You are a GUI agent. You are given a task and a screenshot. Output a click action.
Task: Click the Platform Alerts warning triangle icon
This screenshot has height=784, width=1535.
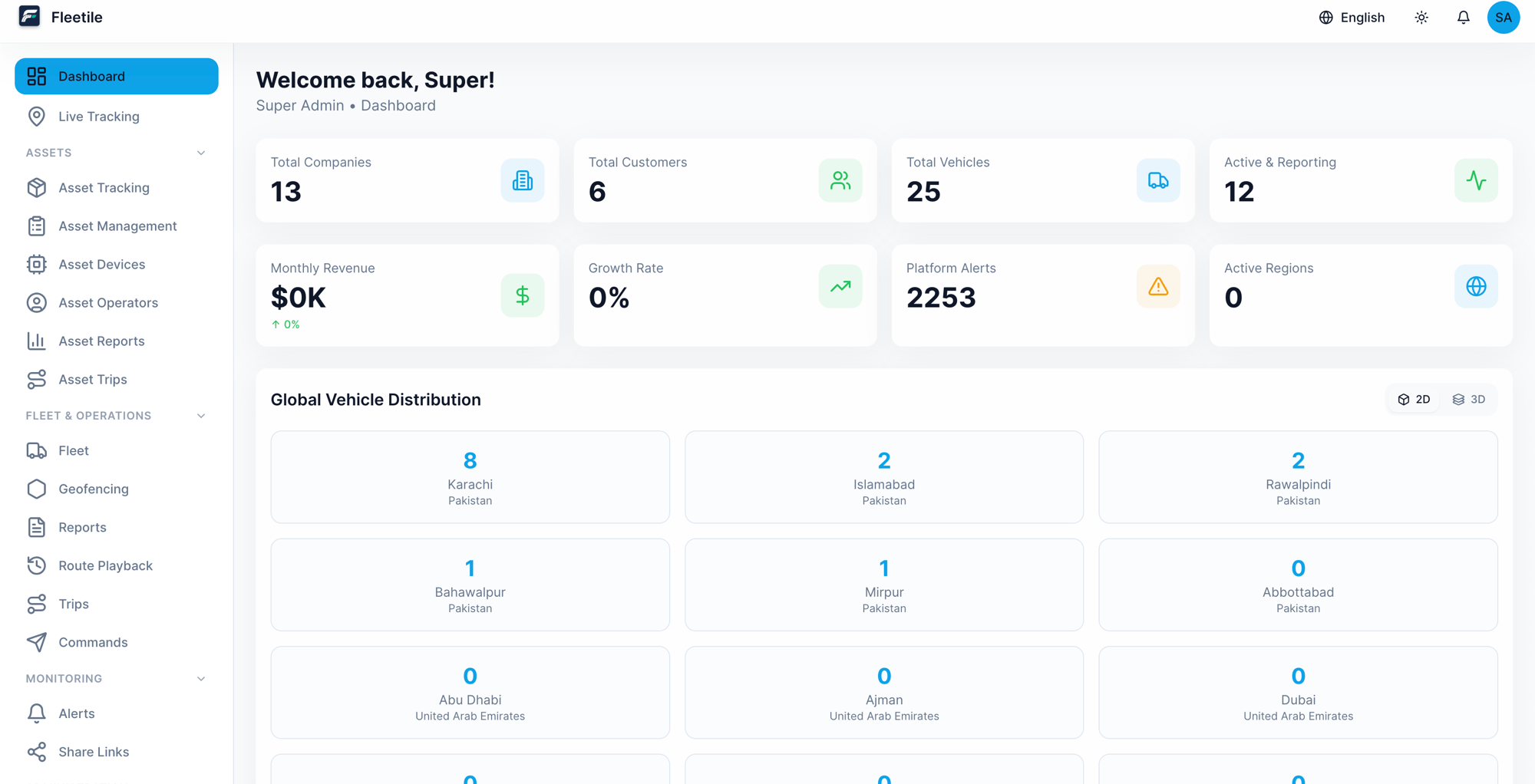point(1158,286)
